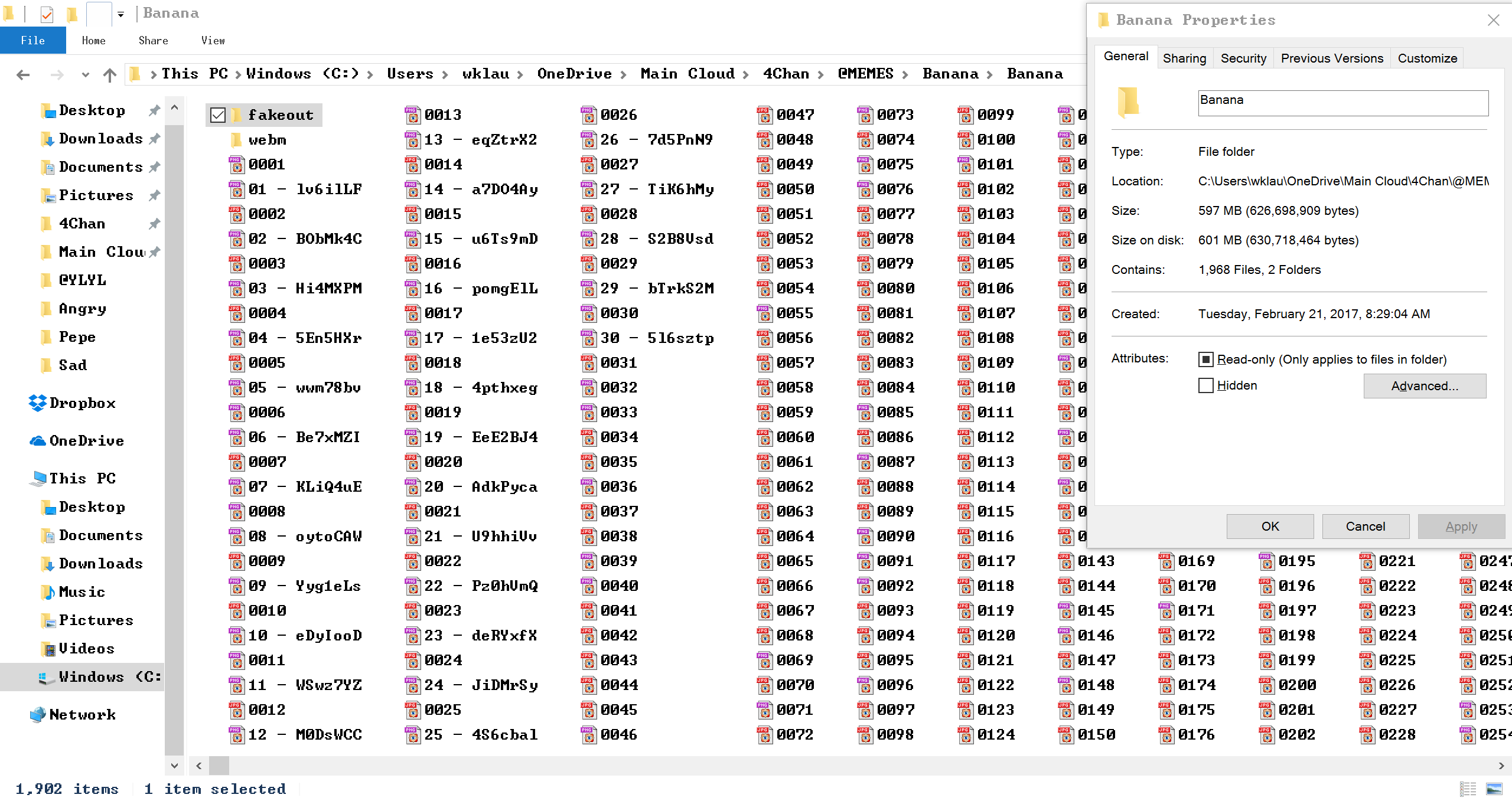This screenshot has width=1512, height=801.
Task: Toggle the Read-only attribute checkbox
Action: 1205,359
